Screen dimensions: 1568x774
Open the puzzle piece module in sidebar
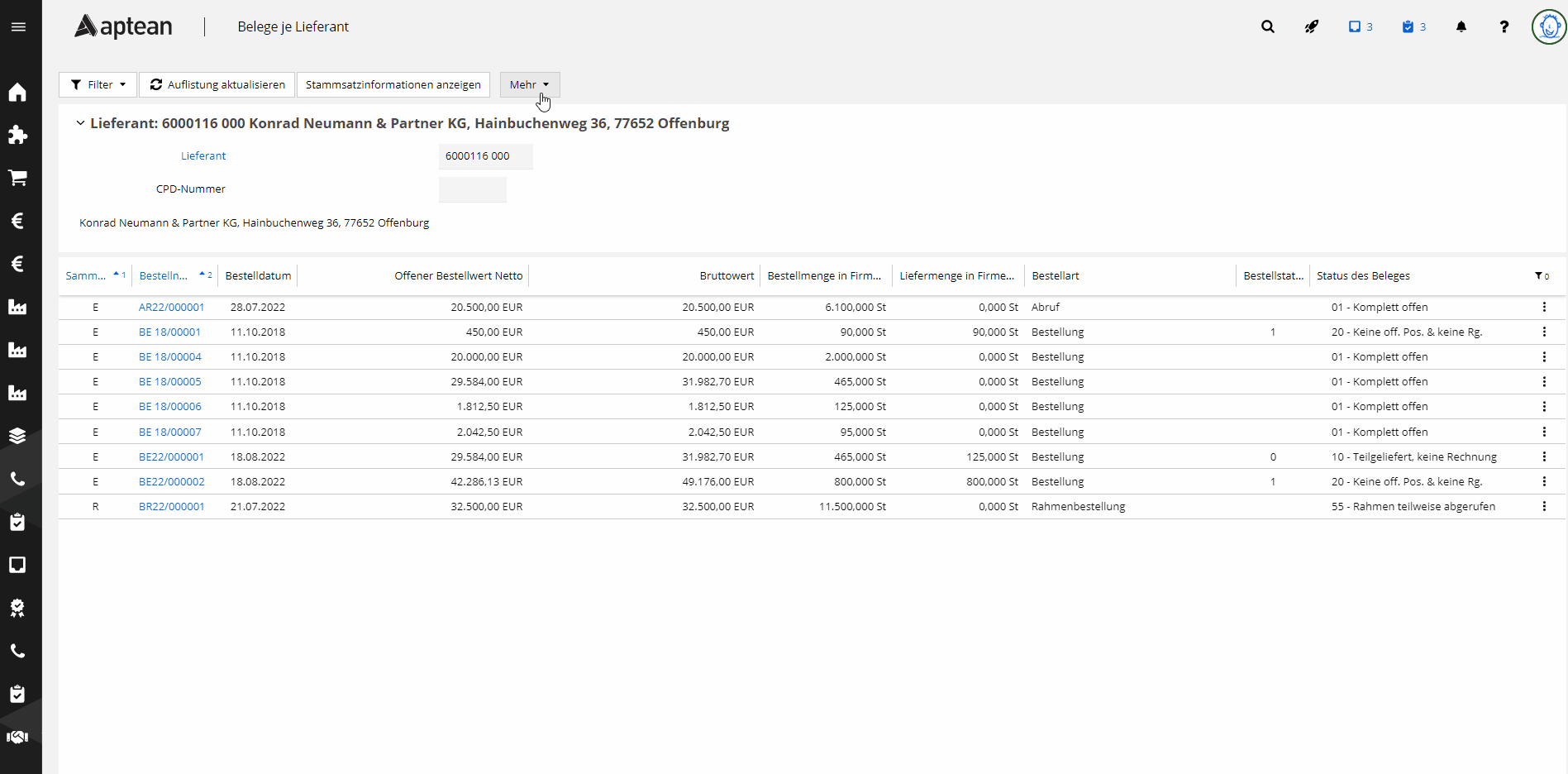[17, 135]
